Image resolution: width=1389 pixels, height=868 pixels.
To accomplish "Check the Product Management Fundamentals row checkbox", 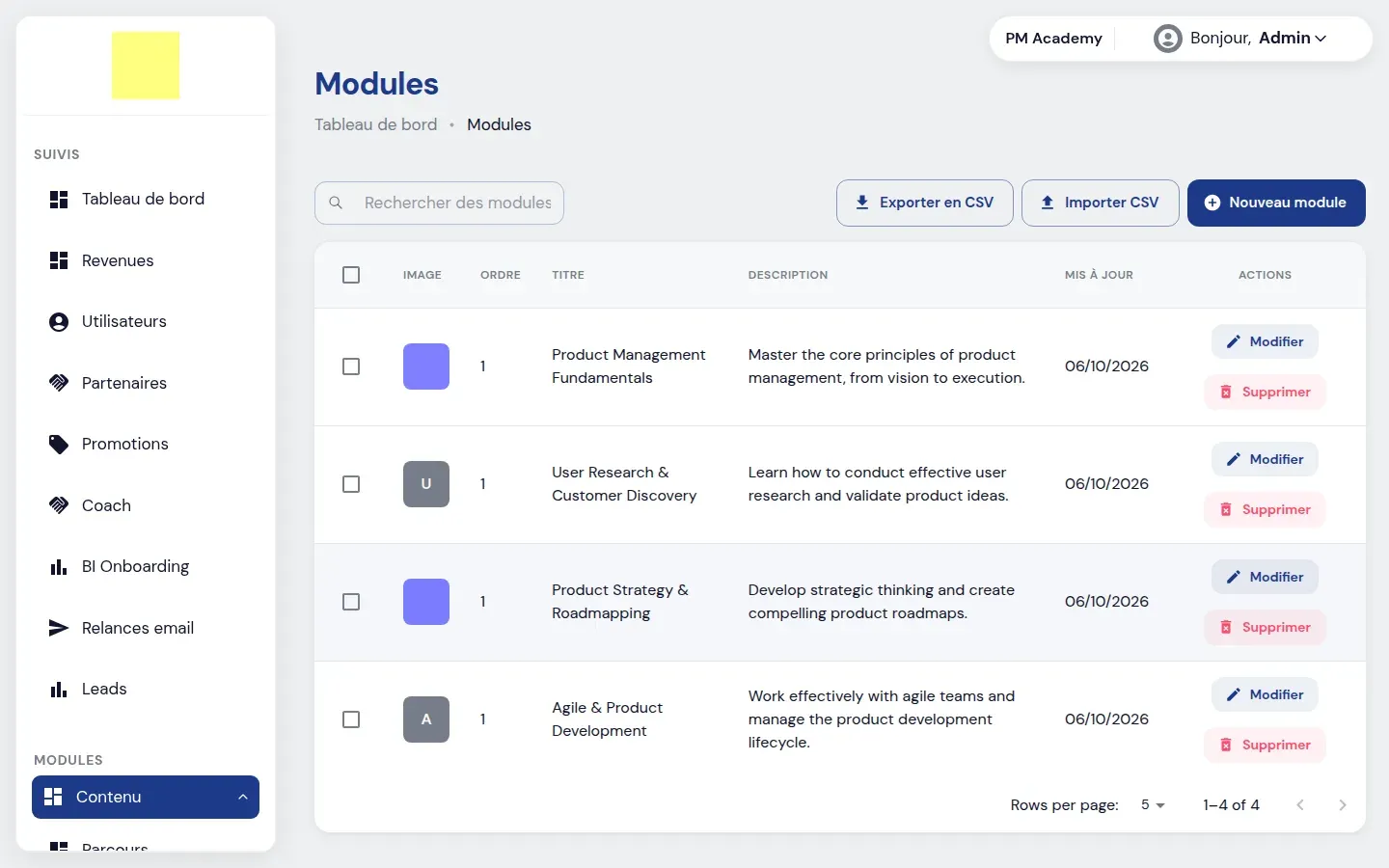I will coord(351,366).
